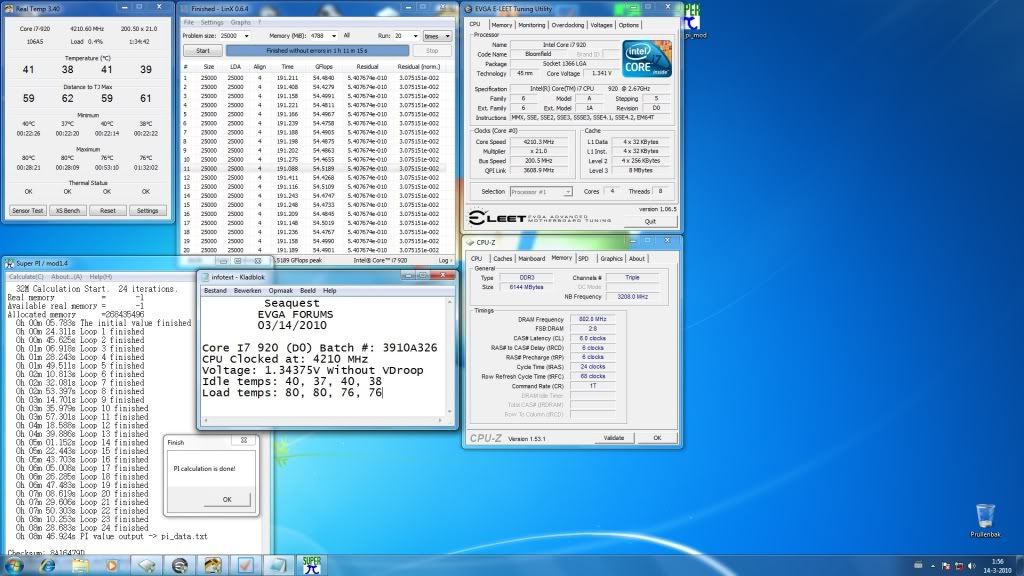This screenshot has width=1024, height=576.
Task: Click the Windows Media Player taskbar icon
Action: 111,565
